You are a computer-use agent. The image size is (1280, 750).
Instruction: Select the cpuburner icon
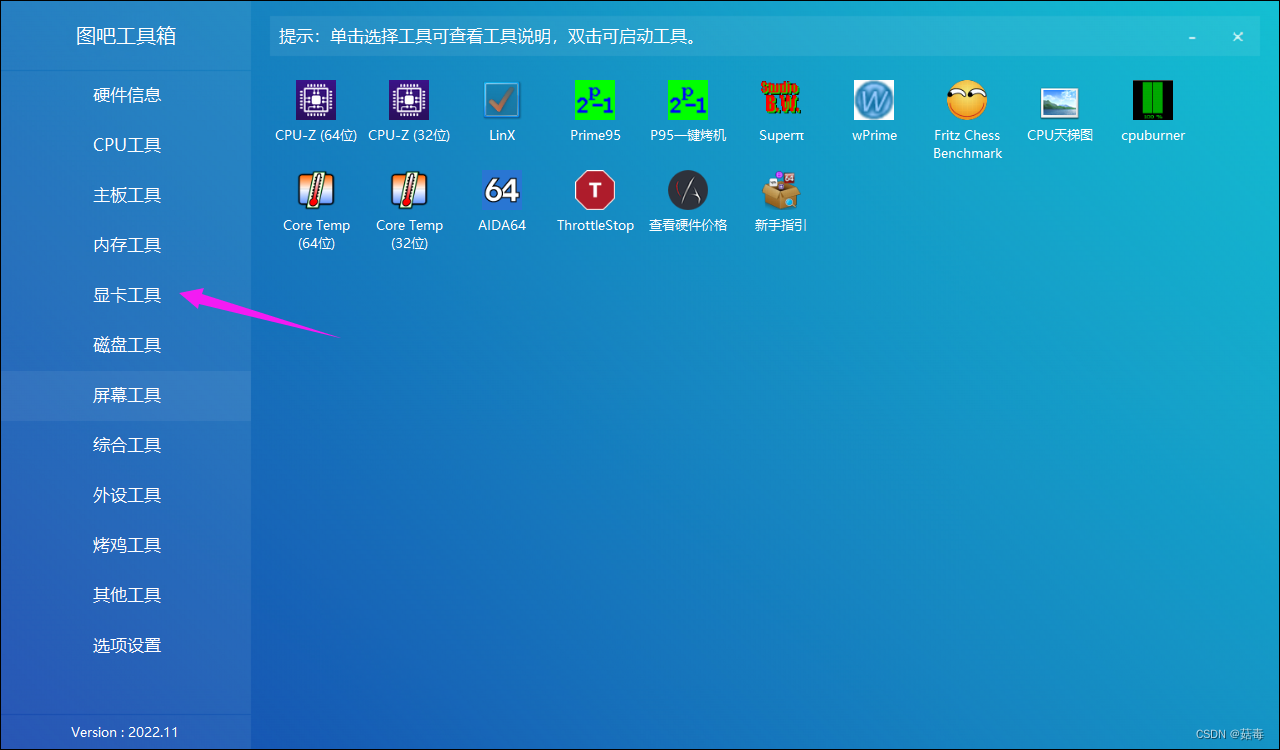[x=1153, y=100]
